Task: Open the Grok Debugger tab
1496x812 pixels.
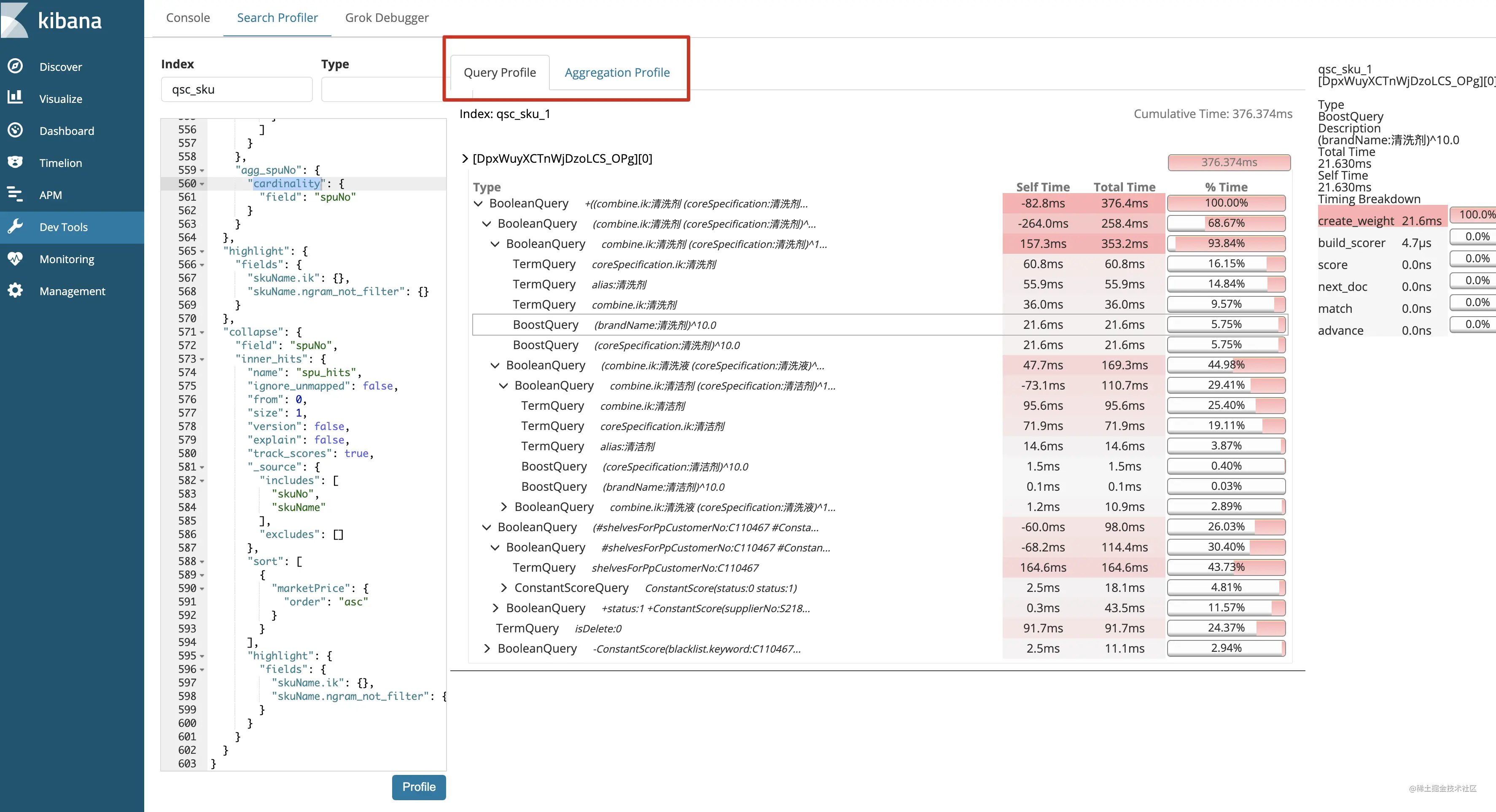Action: point(387,17)
